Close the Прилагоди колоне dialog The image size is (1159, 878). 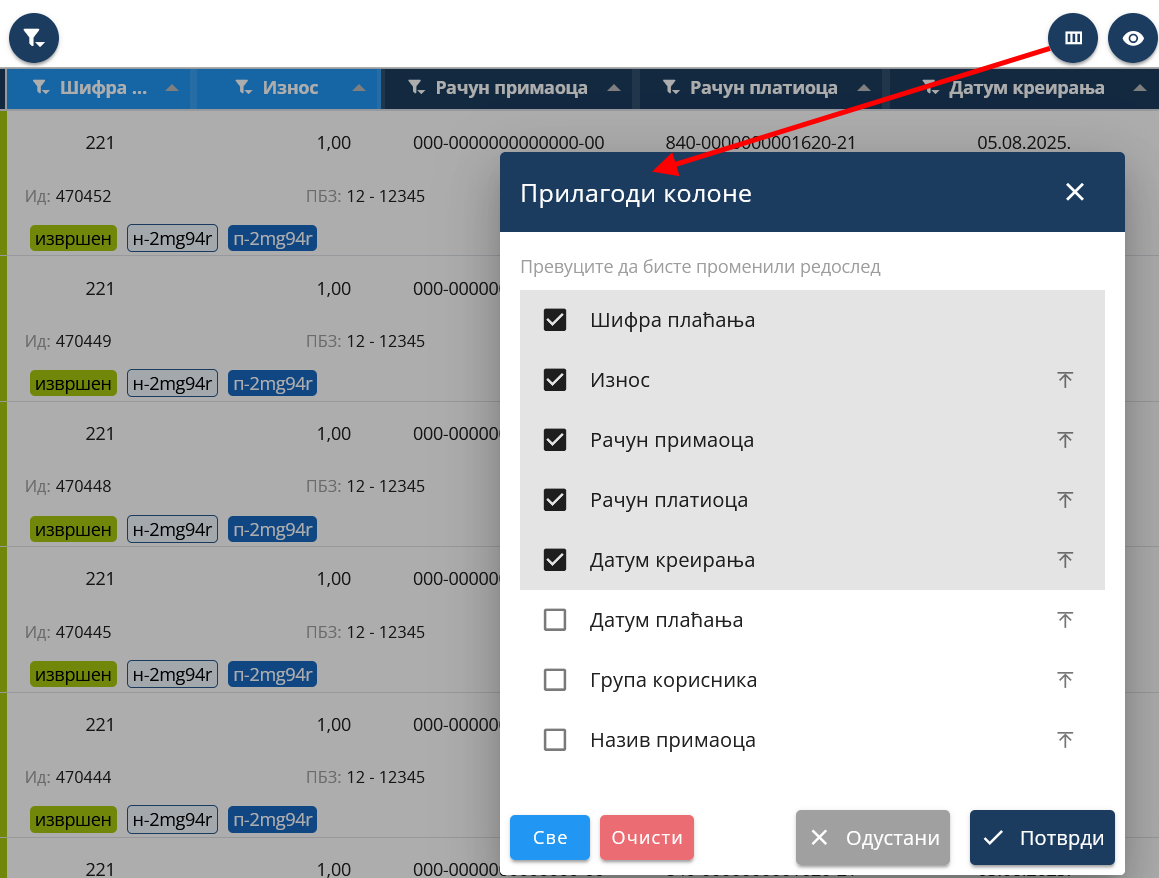point(1074,192)
